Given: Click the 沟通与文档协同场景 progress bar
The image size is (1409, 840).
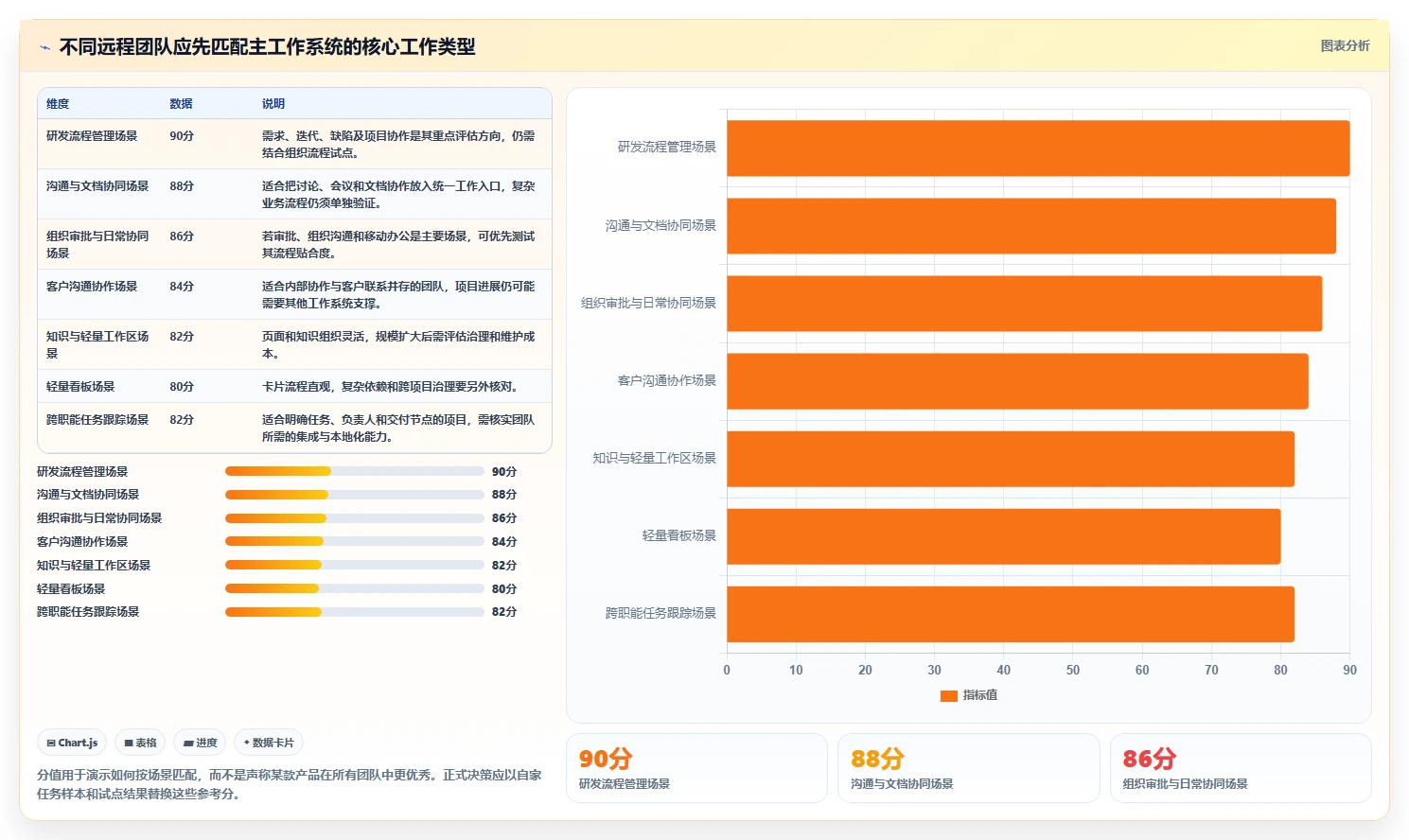Looking at the screenshot, I should pos(355,495).
